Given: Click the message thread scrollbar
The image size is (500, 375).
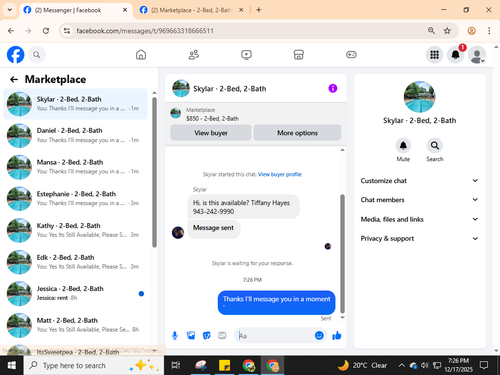Looking at the screenshot, I should pyautogui.click(x=342, y=253).
